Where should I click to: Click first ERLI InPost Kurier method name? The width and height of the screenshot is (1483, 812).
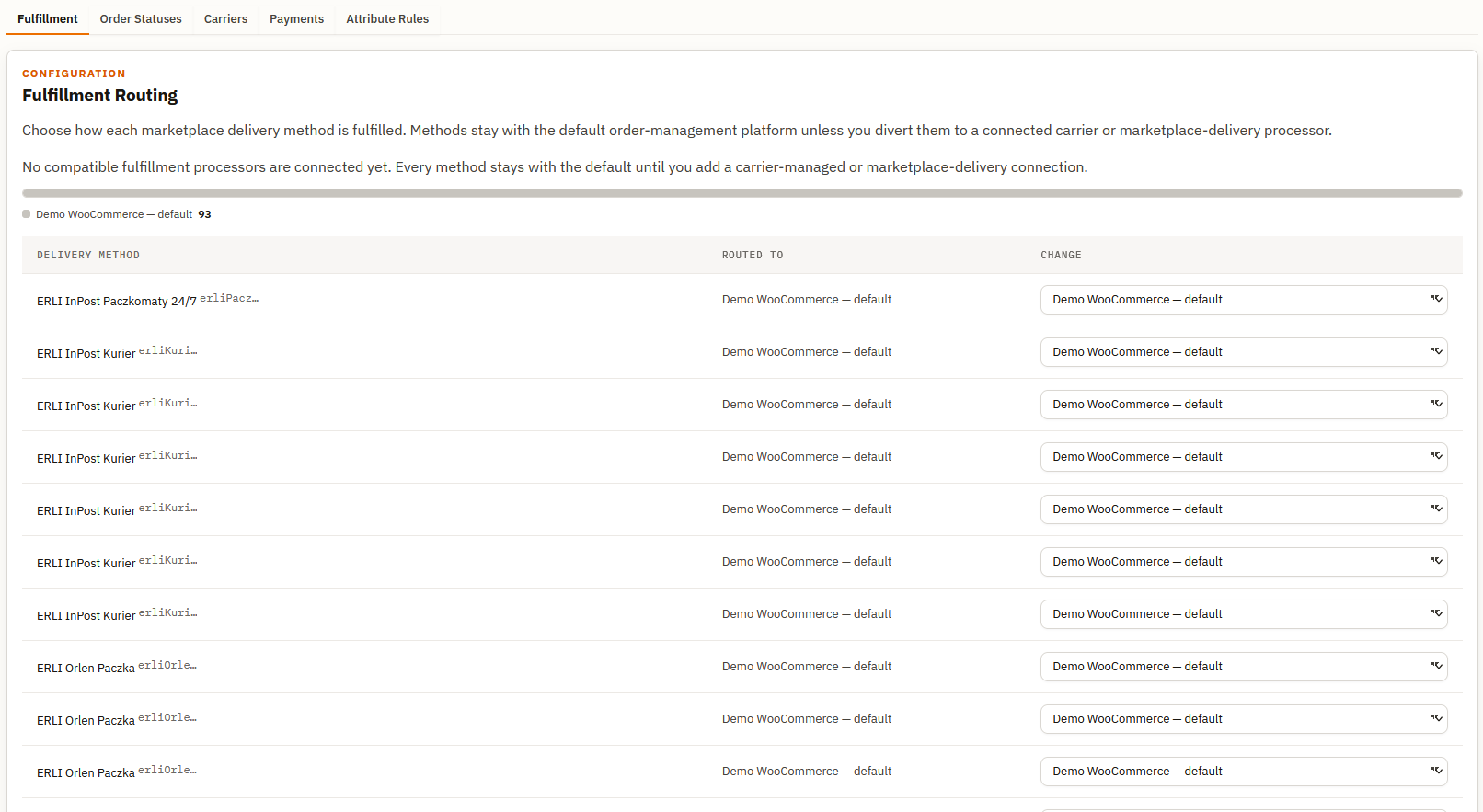[x=86, y=353]
